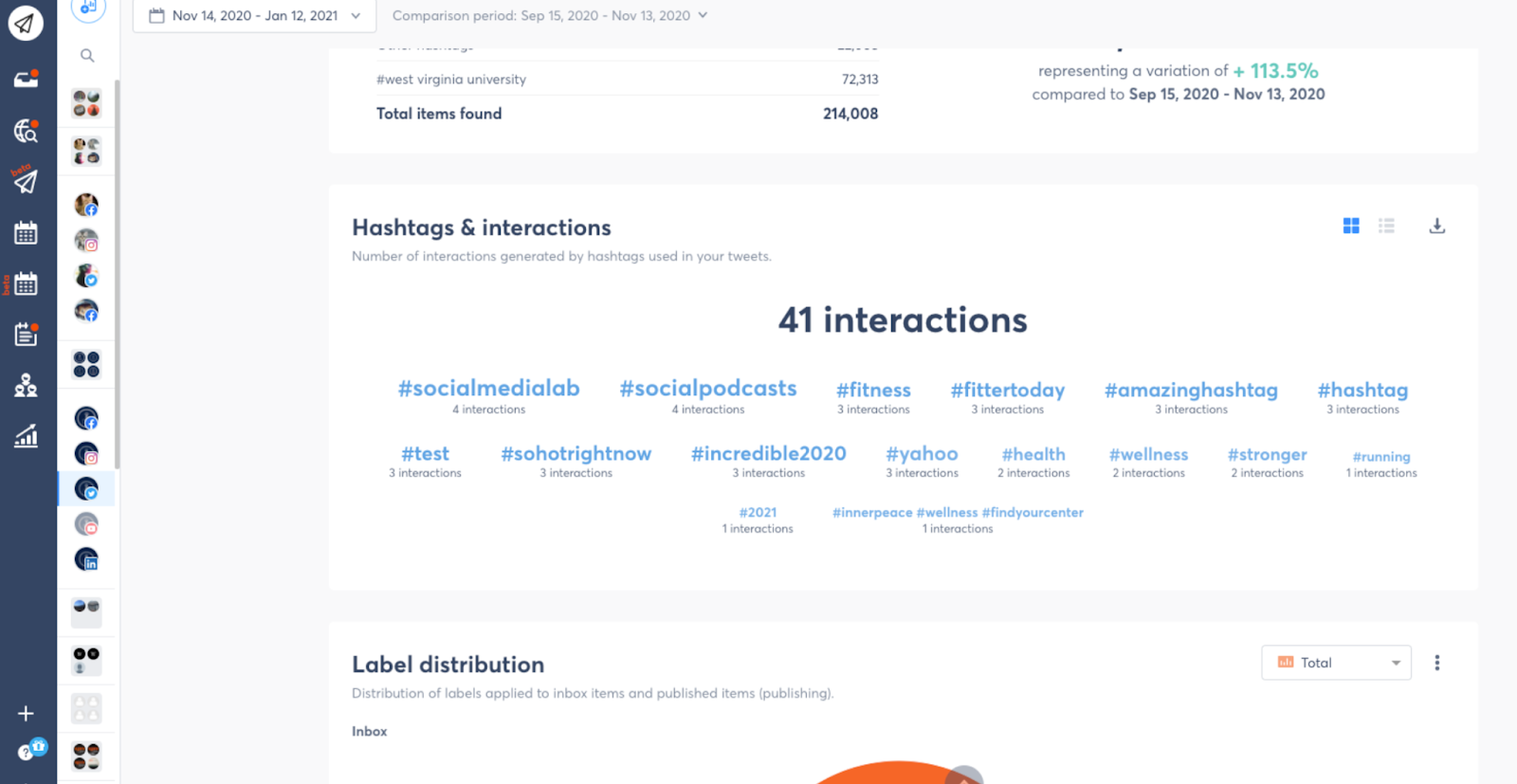
Task: Click the #socialpodcasts hashtag
Action: coord(708,389)
